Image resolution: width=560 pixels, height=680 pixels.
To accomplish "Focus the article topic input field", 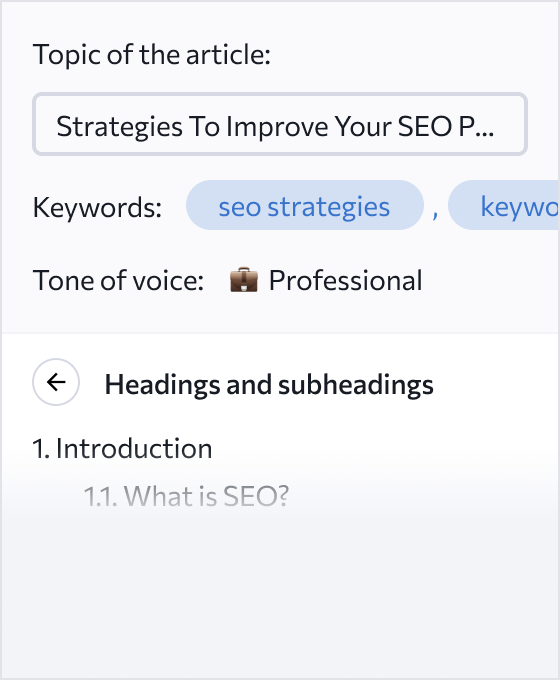I will (280, 124).
